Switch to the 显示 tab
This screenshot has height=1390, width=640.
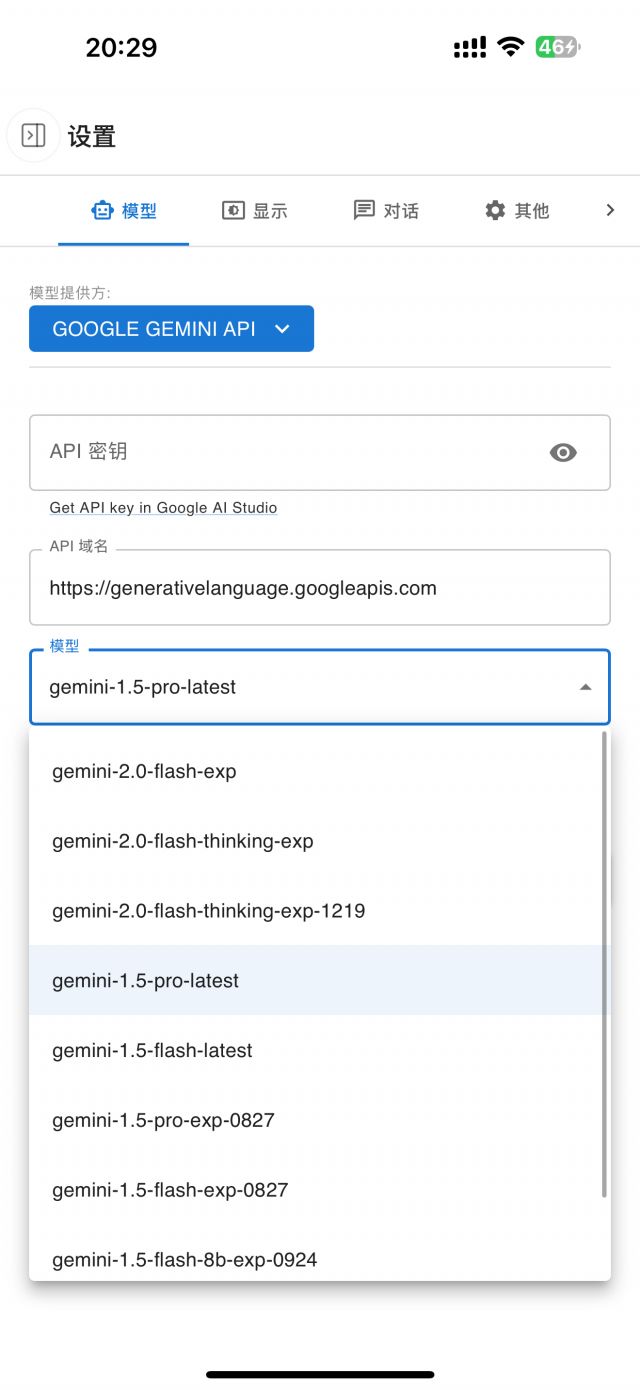254,211
